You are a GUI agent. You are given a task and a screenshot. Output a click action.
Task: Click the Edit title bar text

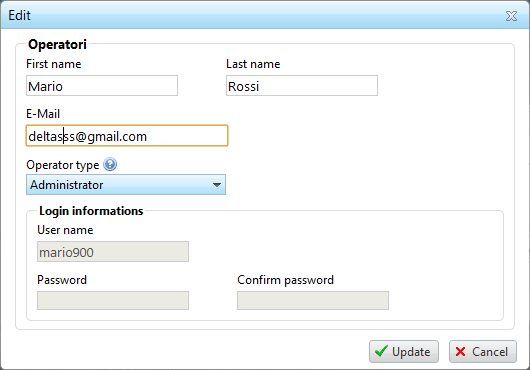pyautogui.click(x=19, y=15)
